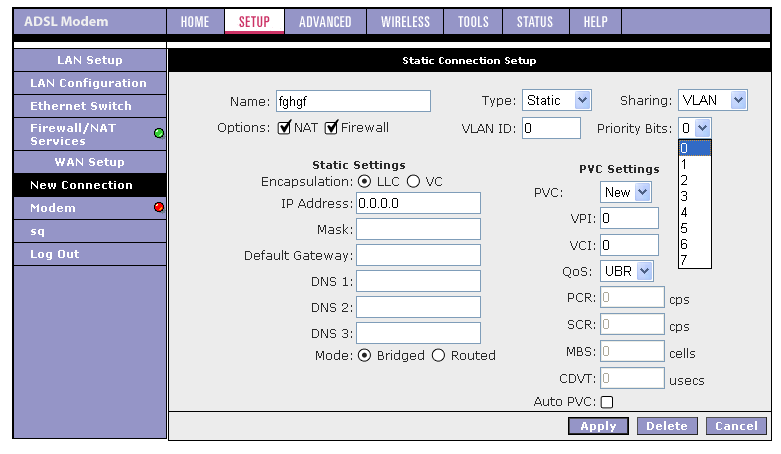Select priority bits value 3 in list
Screen dimensions: 781x454
coord(695,196)
